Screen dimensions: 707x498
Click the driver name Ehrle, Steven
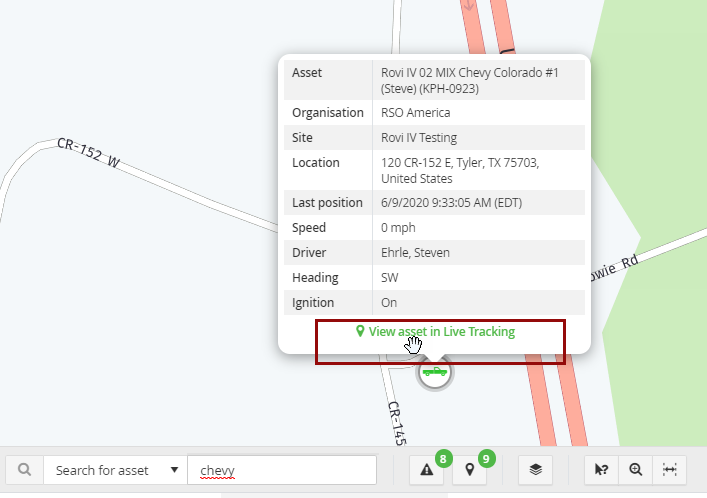[415, 253]
